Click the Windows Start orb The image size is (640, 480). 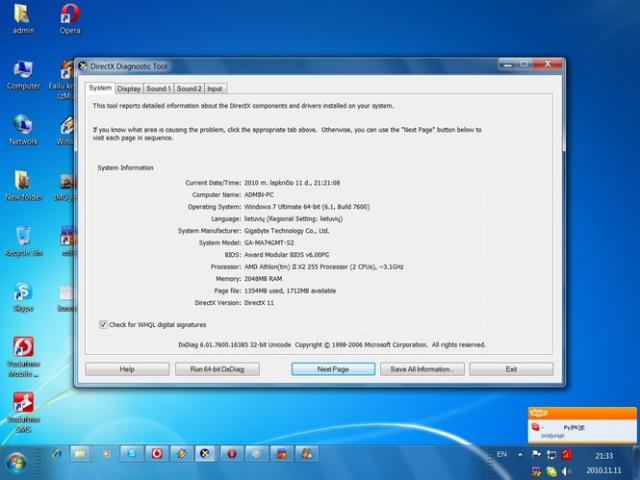click(17, 461)
